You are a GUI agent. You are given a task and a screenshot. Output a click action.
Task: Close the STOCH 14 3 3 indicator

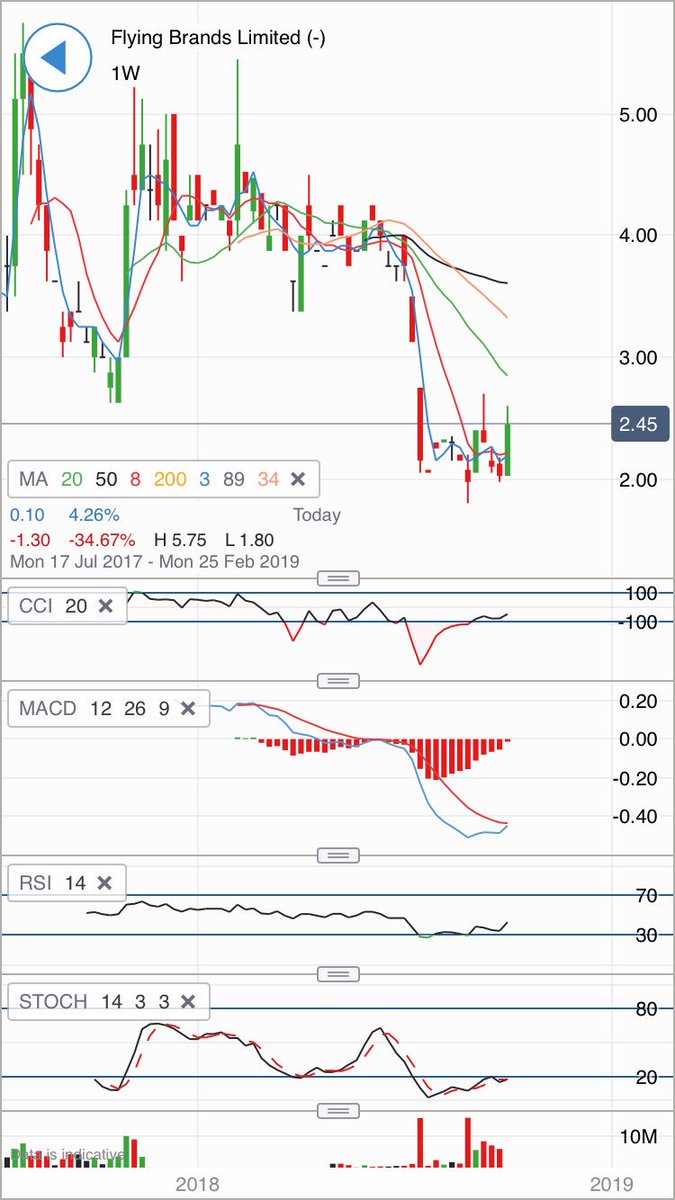point(187,1000)
